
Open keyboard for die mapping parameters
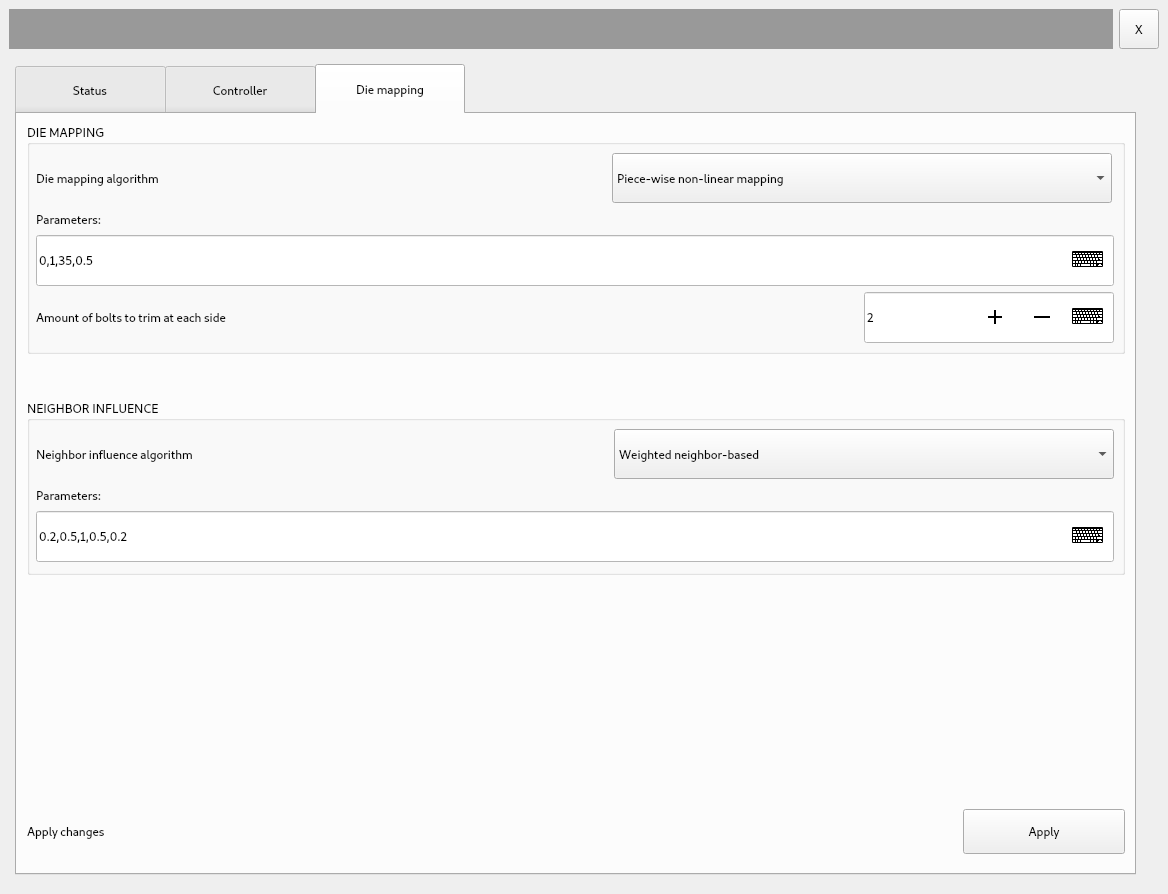tap(1087, 259)
